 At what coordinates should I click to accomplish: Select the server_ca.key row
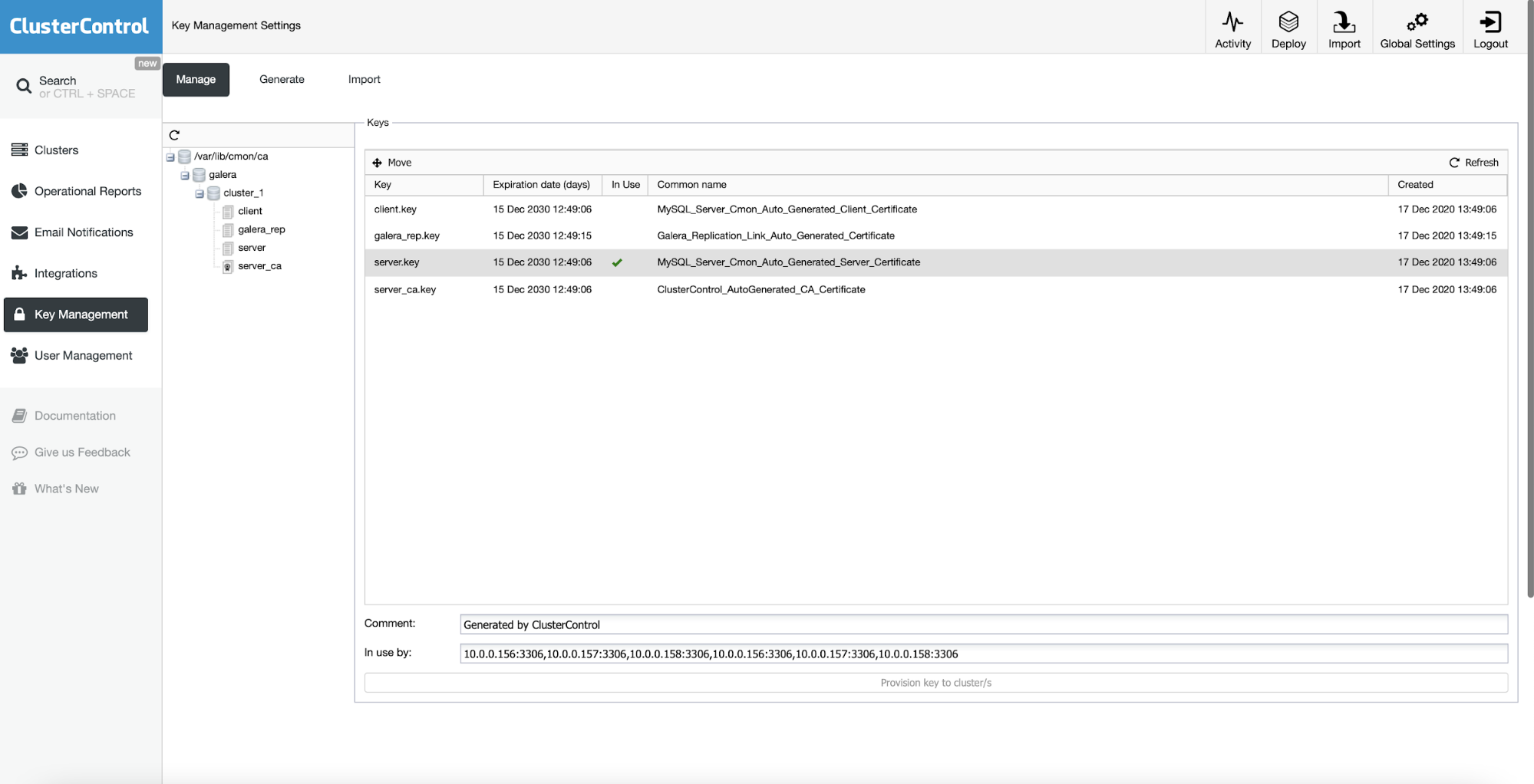tap(935, 289)
